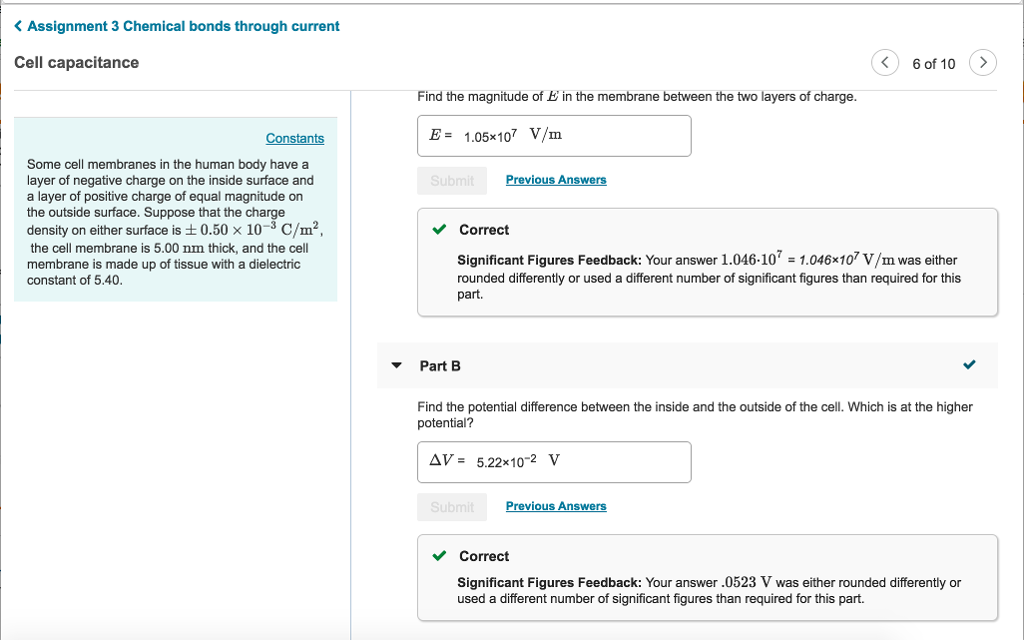Click the green checkmark in potential difference feedback
The height and width of the screenshot is (640, 1024).
point(440,556)
